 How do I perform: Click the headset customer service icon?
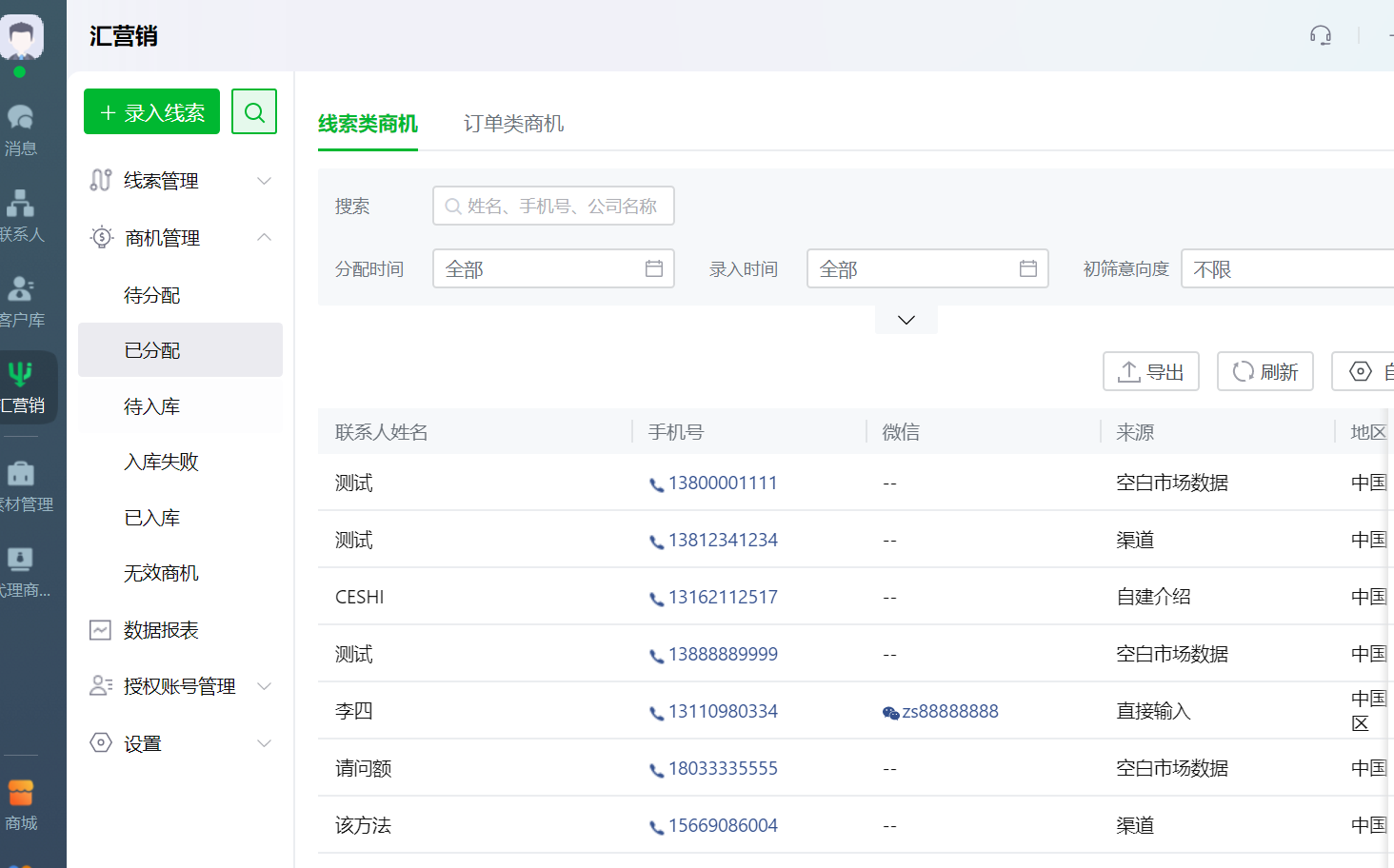pyautogui.click(x=1320, y=36)
